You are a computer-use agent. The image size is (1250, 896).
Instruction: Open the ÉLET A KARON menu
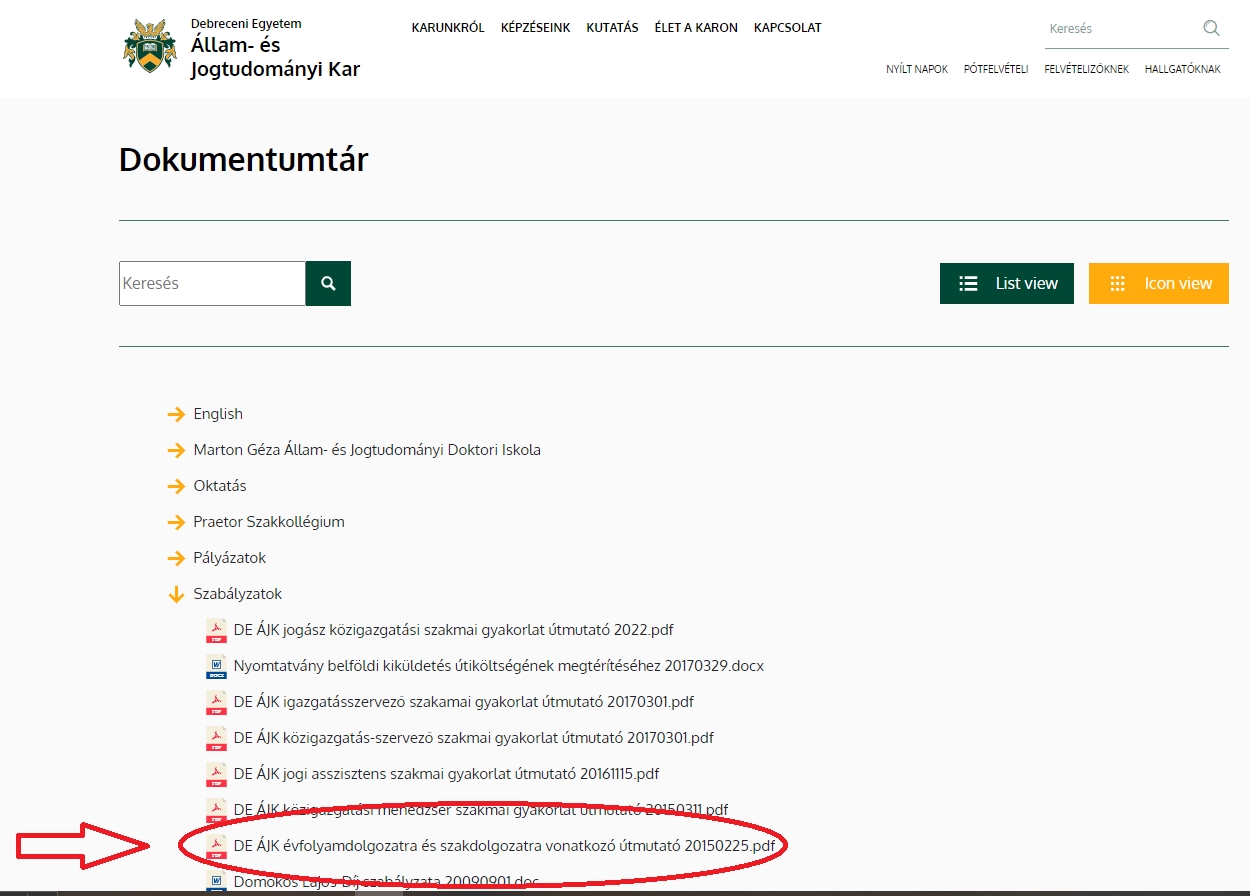[x=696, y=27]
